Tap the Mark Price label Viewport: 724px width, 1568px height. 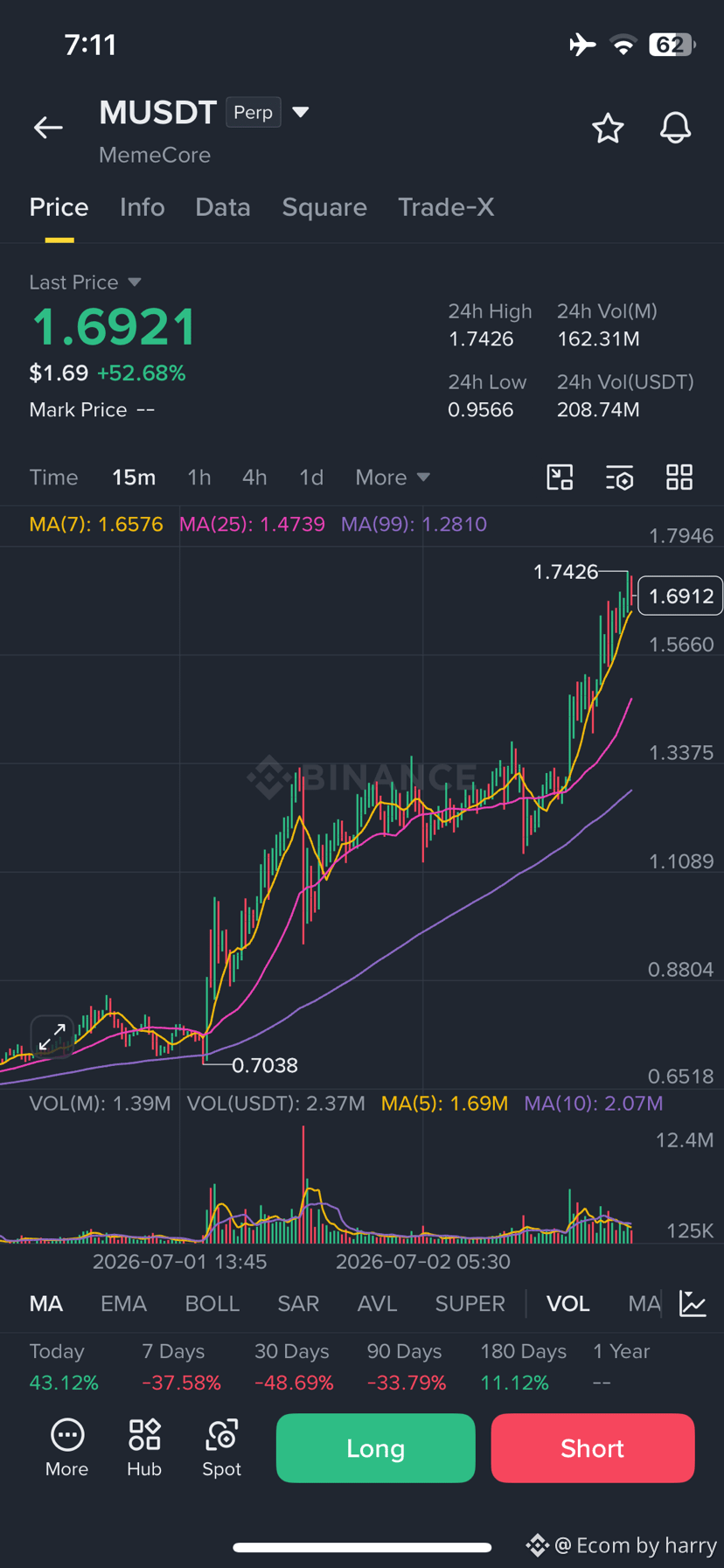(78, 410)
